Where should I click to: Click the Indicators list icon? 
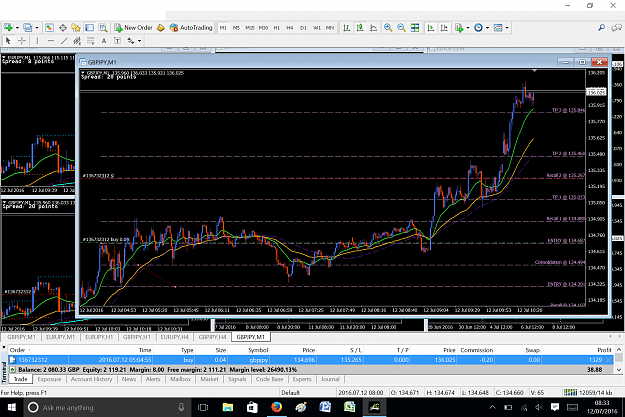[459, 28]
